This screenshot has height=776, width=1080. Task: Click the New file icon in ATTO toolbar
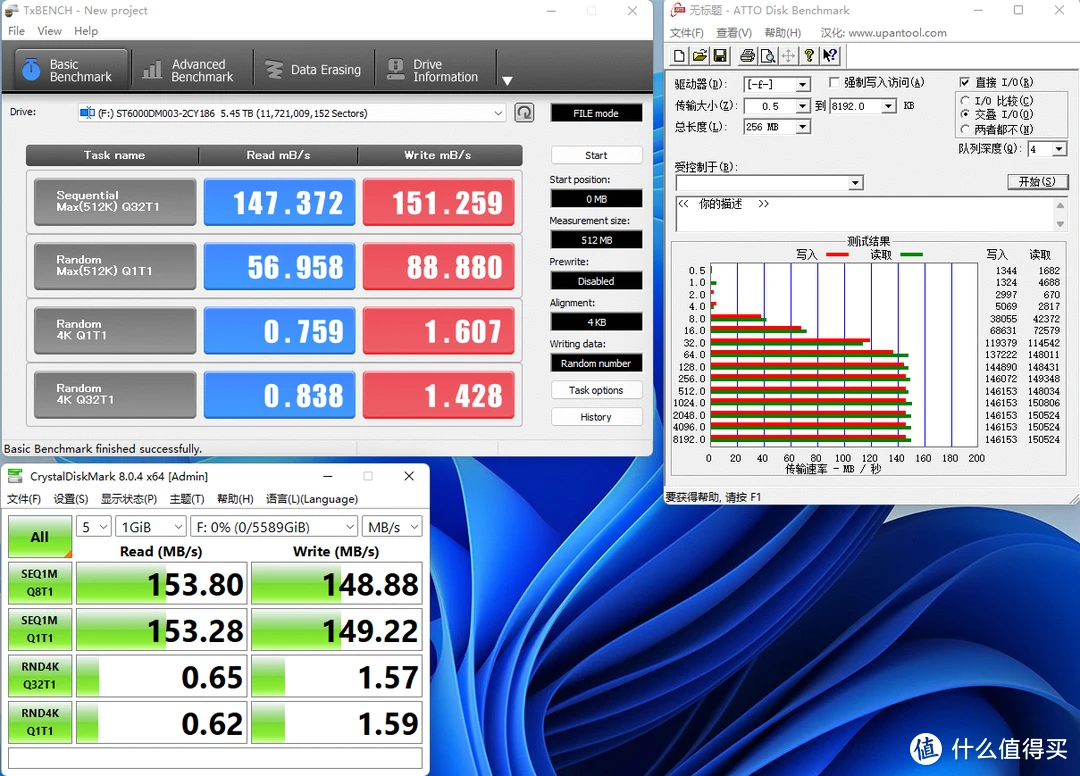[680, 56]
